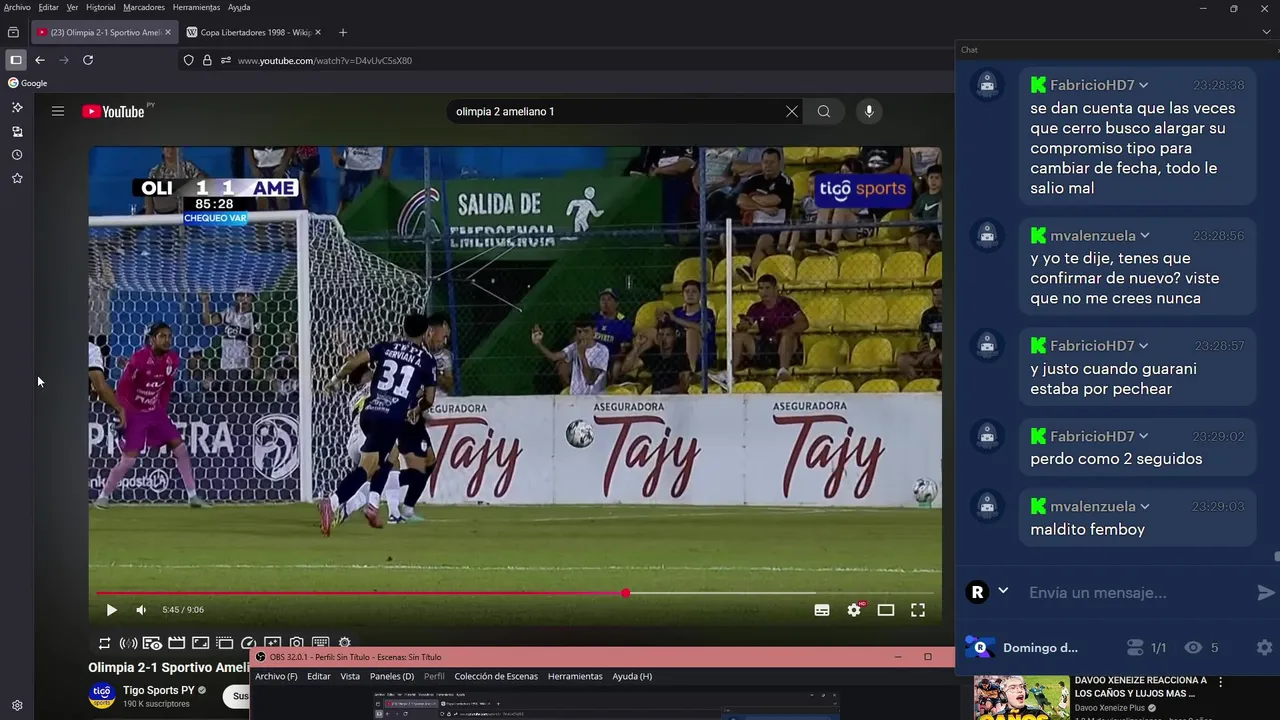Open three-dot menu of DAVOO XENEIZE video

pos(1220,683)
